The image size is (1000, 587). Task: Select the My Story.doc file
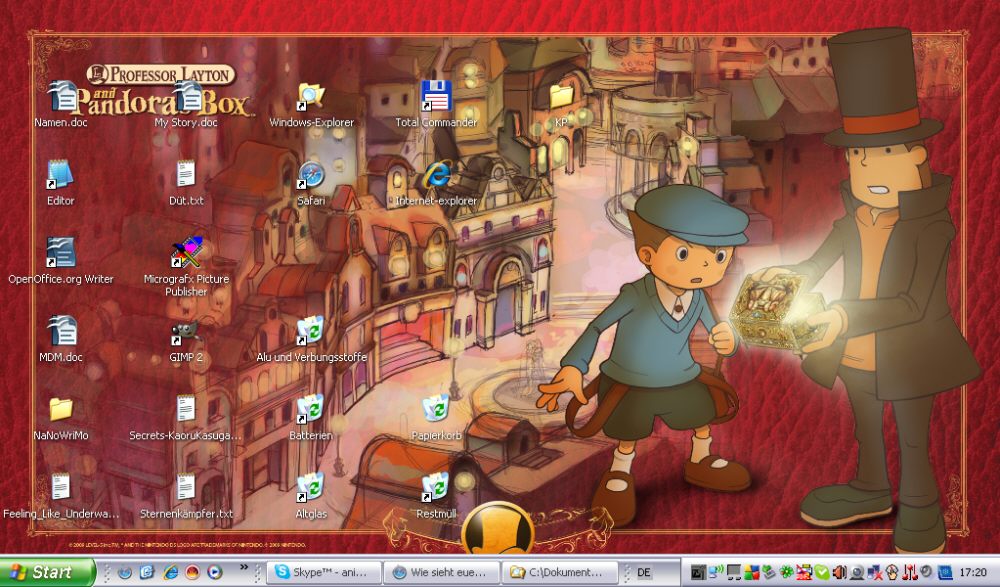click(x=186, y=97)
